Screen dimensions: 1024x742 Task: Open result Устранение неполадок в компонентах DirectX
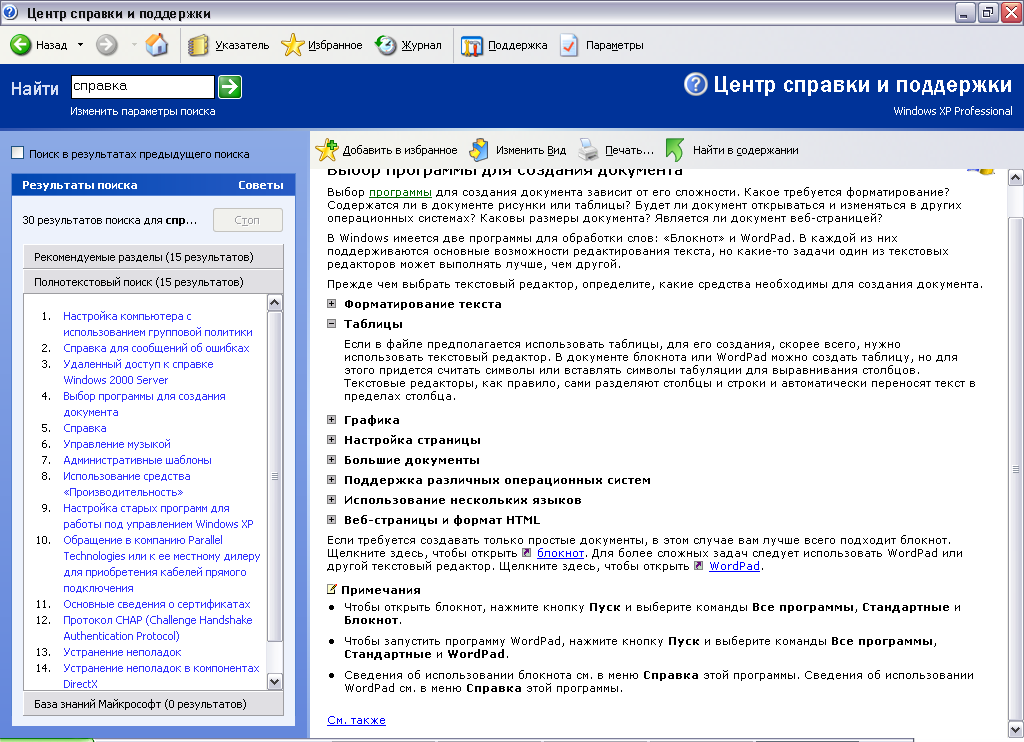coord(161,675)
